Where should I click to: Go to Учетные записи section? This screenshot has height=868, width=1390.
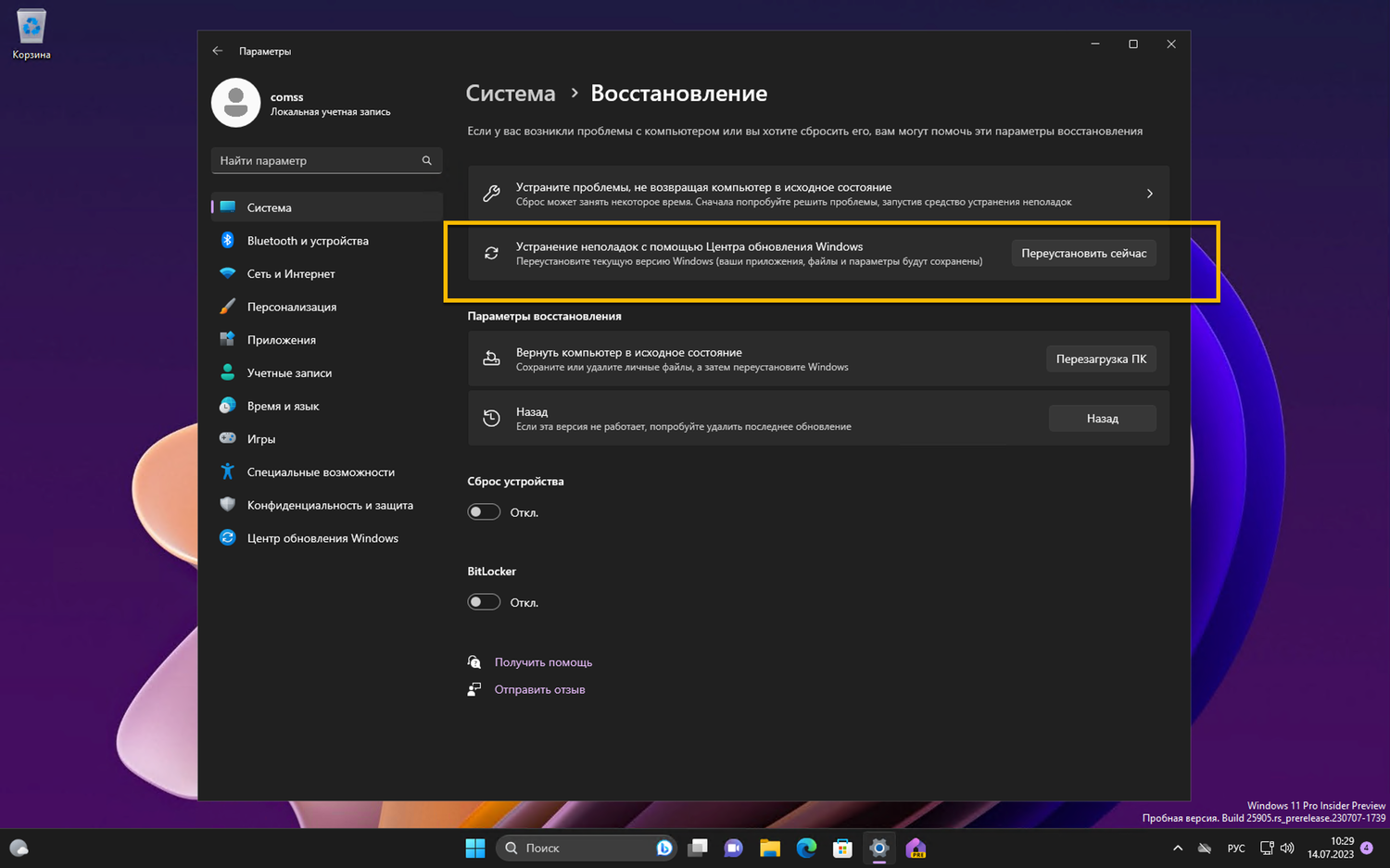pos(326,372)
